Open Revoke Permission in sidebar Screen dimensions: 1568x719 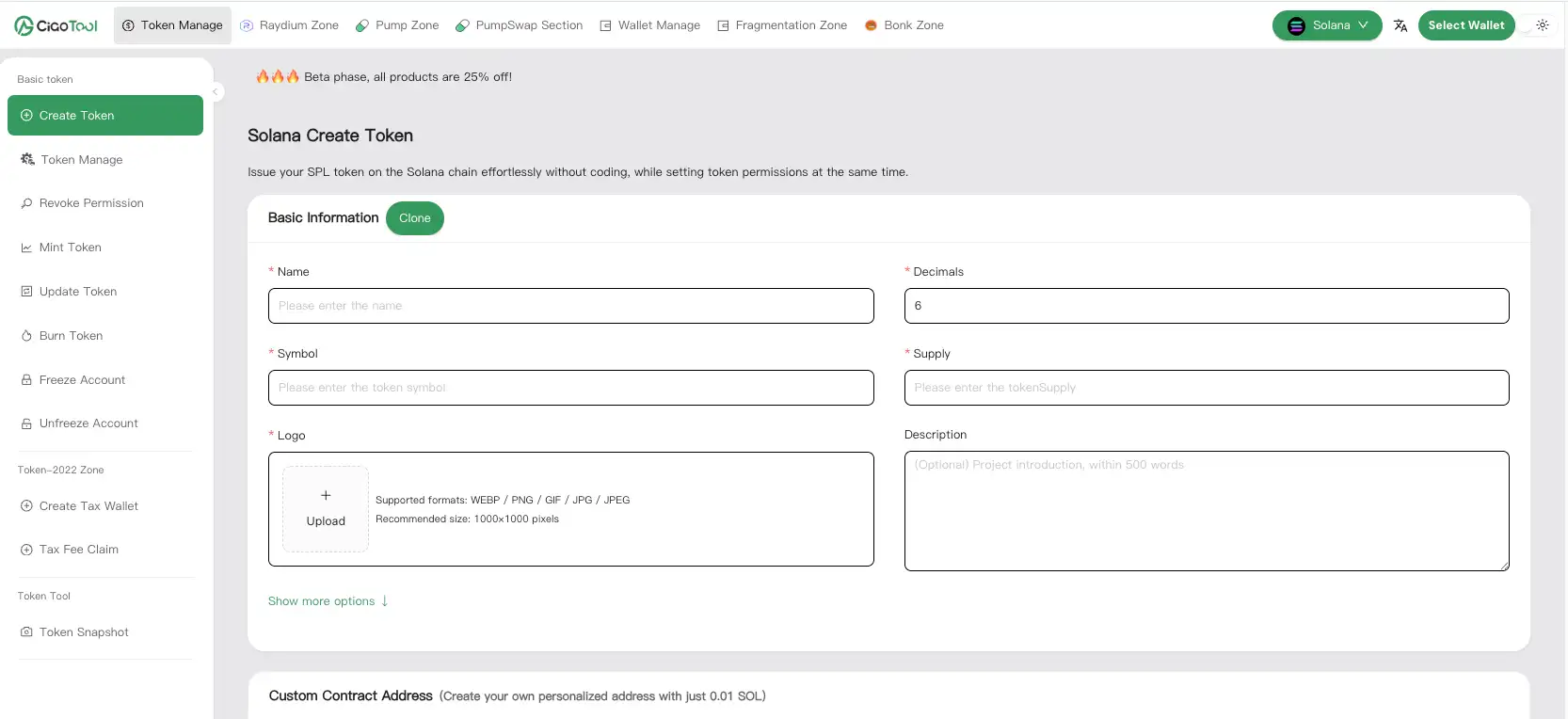(91, 203)
